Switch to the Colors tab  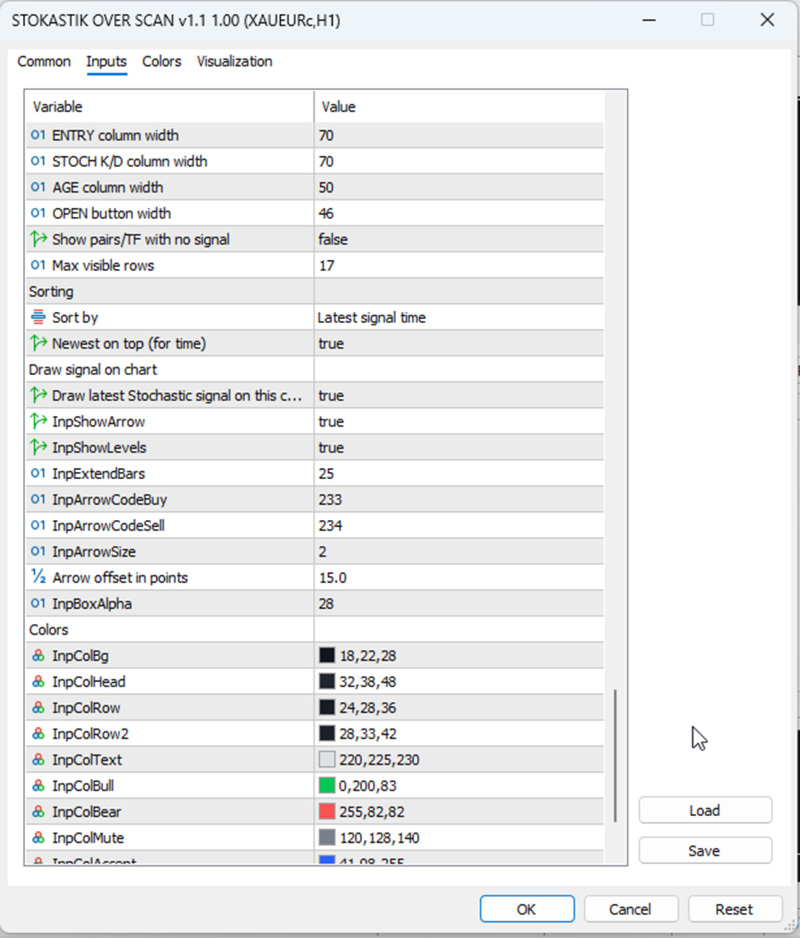click(x=162, y=62)
